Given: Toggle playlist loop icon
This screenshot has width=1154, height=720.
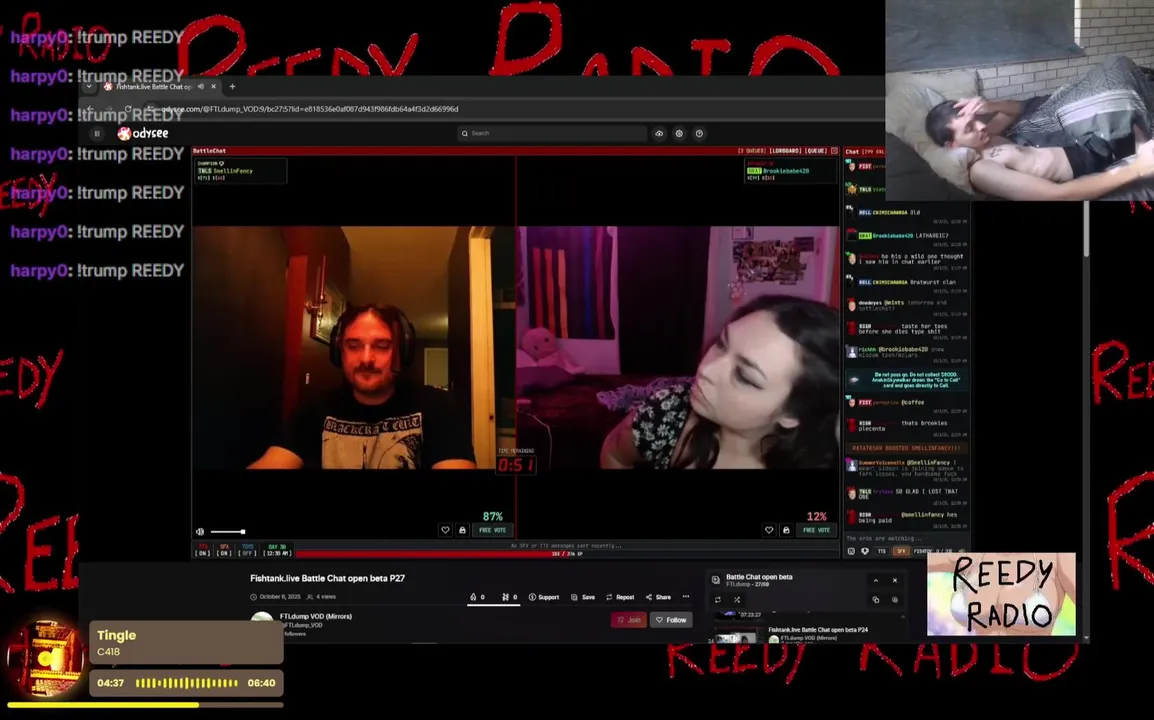Looking at the screenshot, I should click(718, 599).
